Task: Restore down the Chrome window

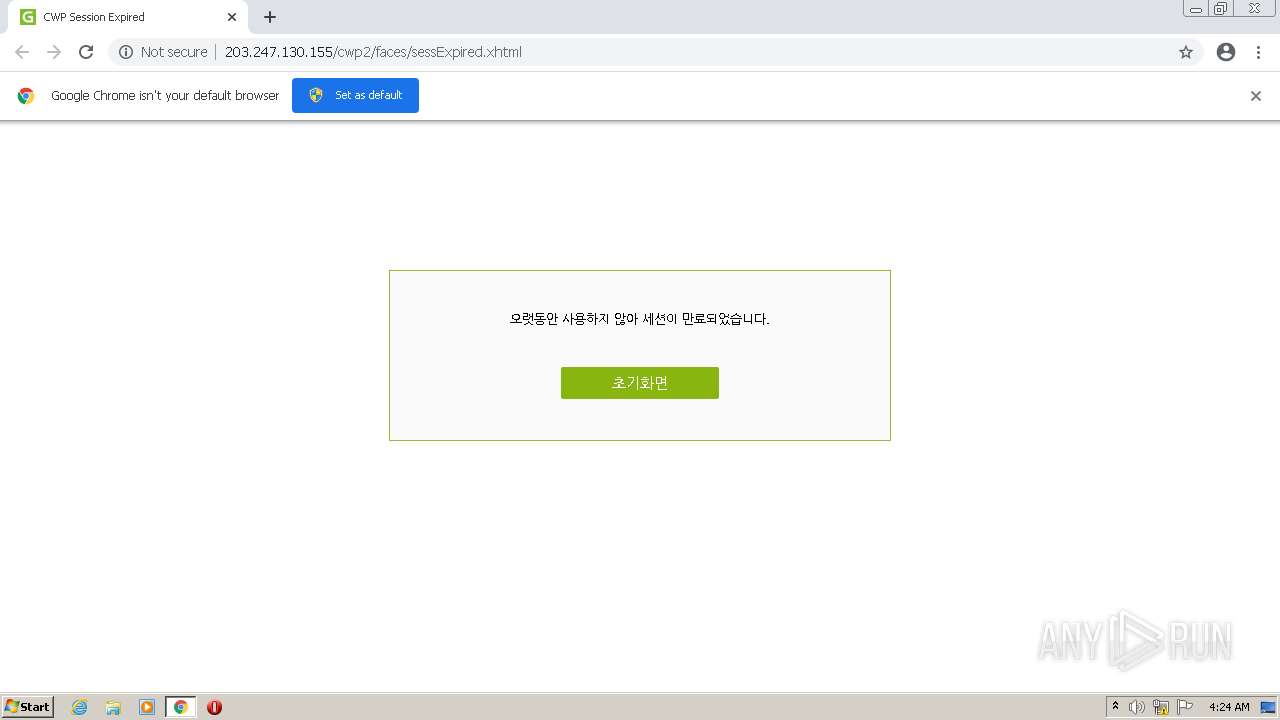Action: tap(1221, 9)
